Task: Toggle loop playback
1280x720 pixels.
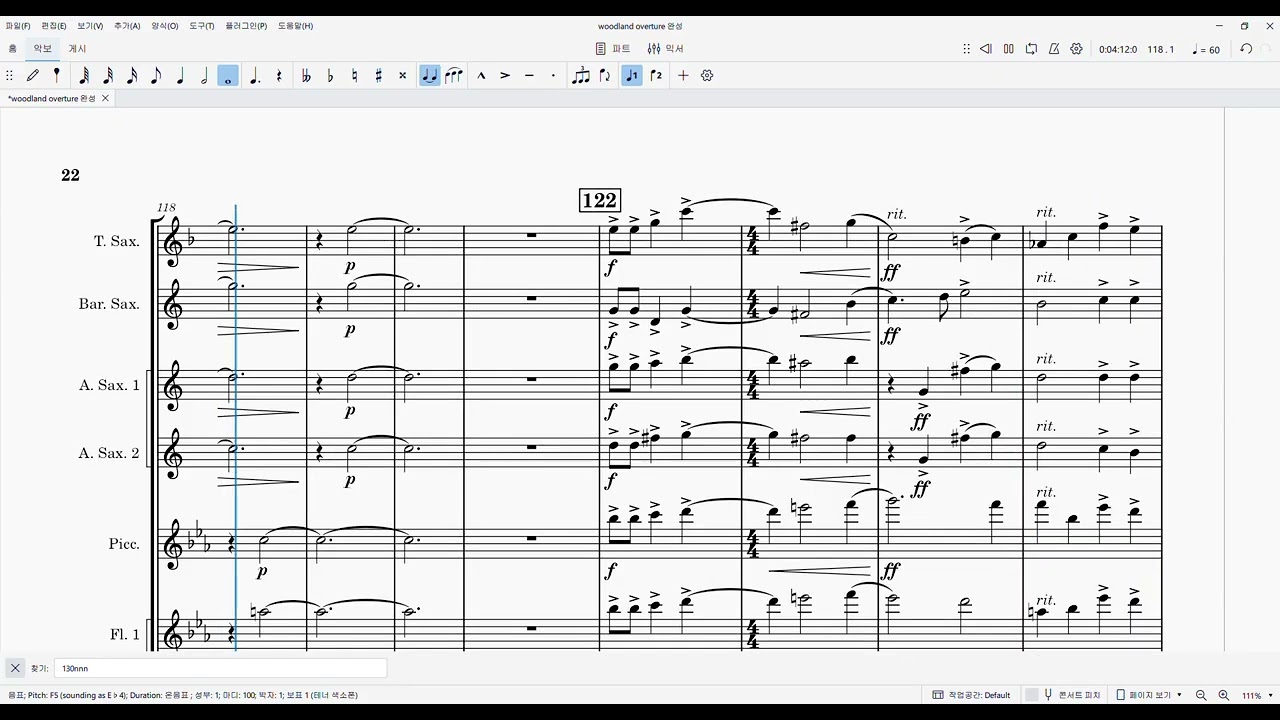Action: [x=1031, y=49]
